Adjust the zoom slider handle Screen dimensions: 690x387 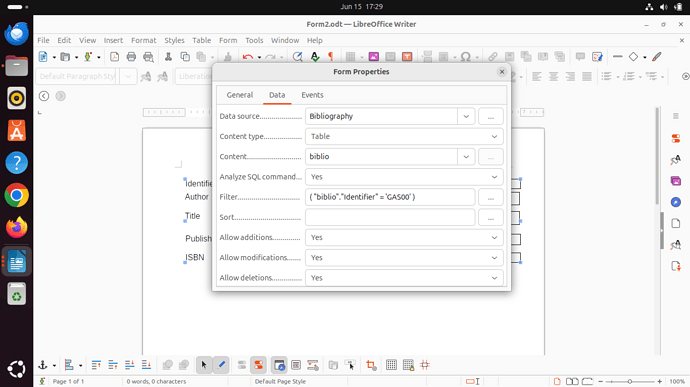coord(630,381)
